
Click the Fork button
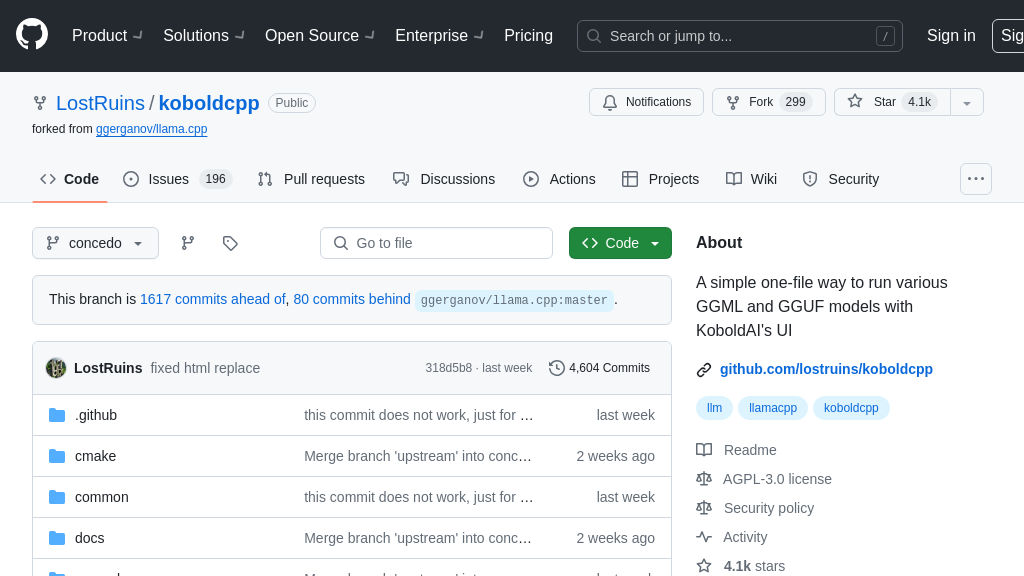coord(769,102)
